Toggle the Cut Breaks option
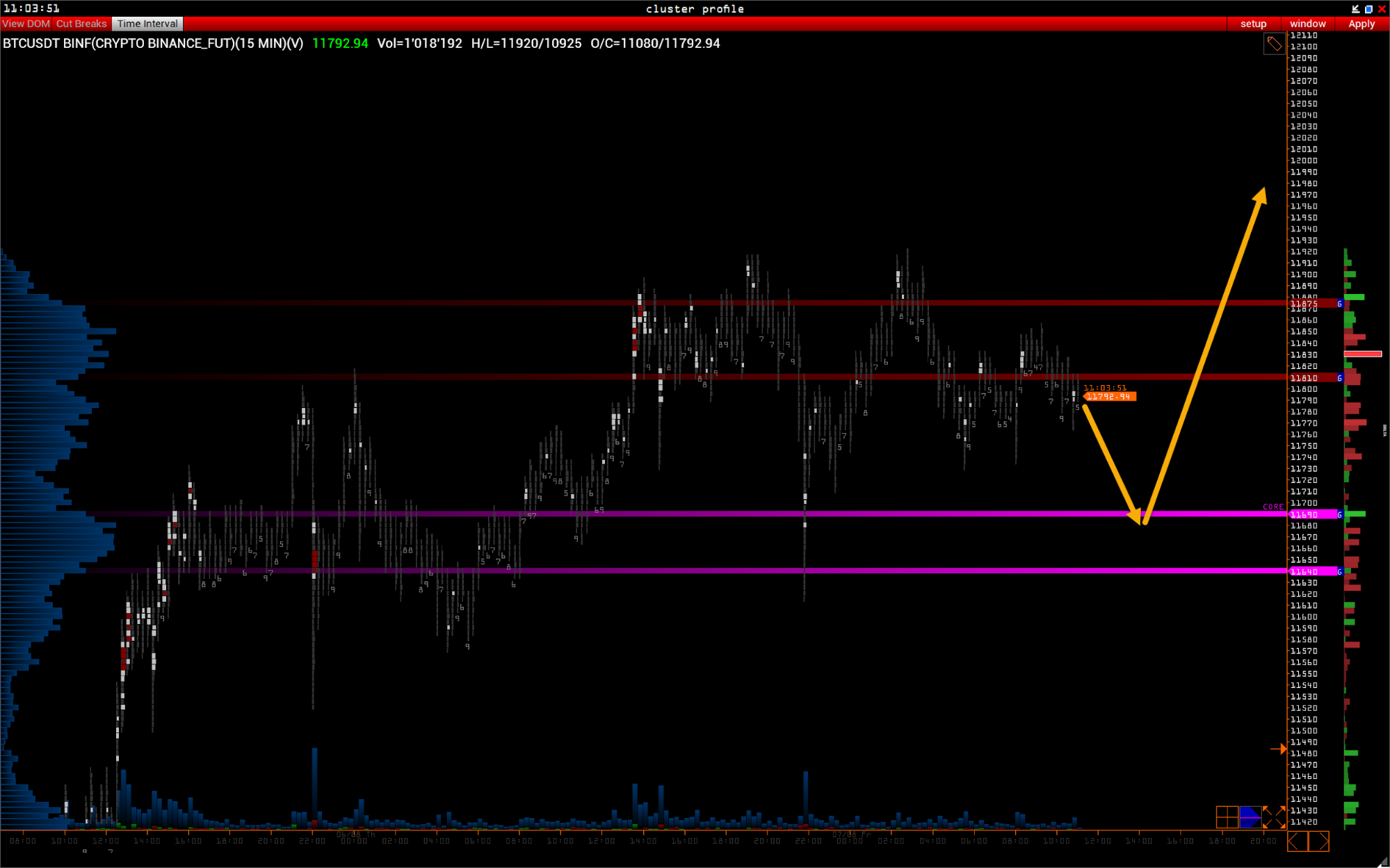The height and width of the screenshot is (868, 1390). tap(81, 24)
